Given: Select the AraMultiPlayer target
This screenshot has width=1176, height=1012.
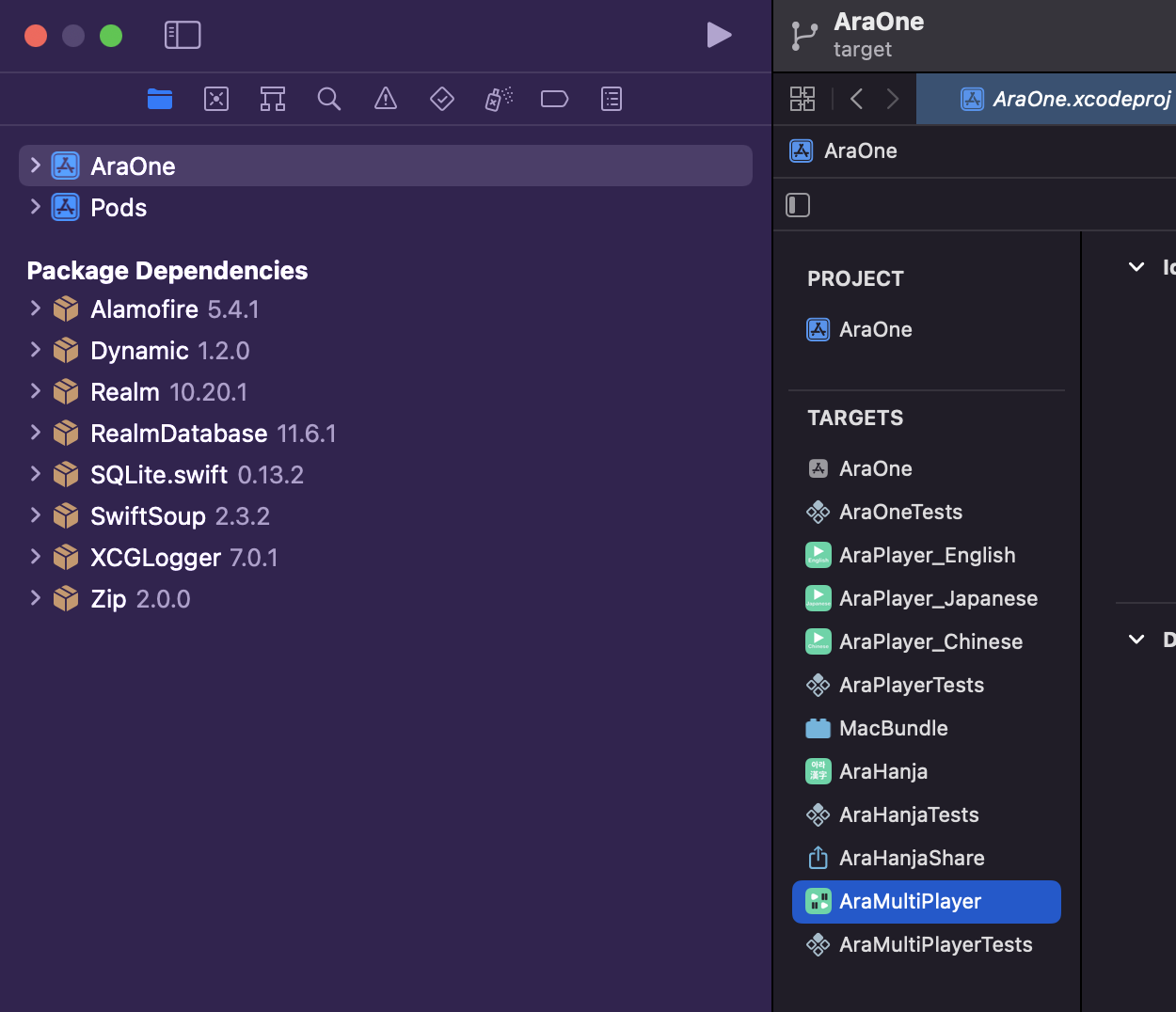Looking at the screenshot, I should 927,901.
